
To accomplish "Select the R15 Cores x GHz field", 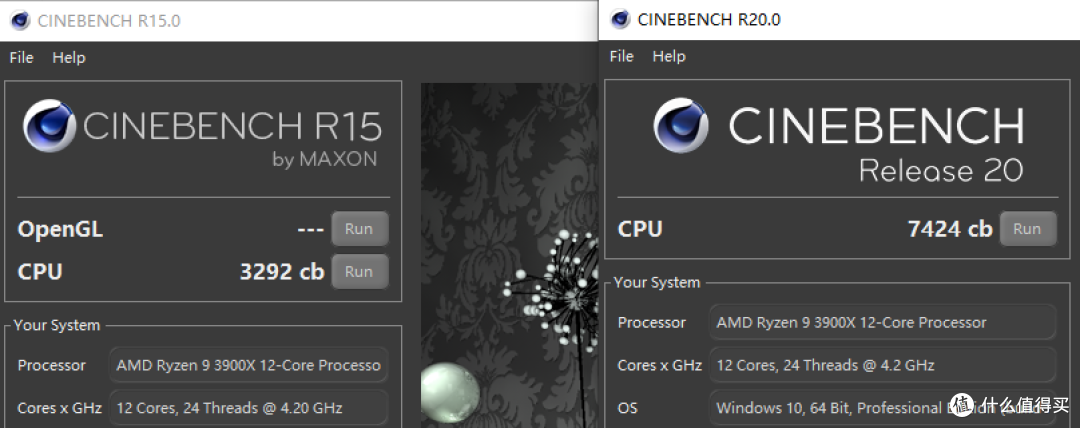I will point(249,408).
